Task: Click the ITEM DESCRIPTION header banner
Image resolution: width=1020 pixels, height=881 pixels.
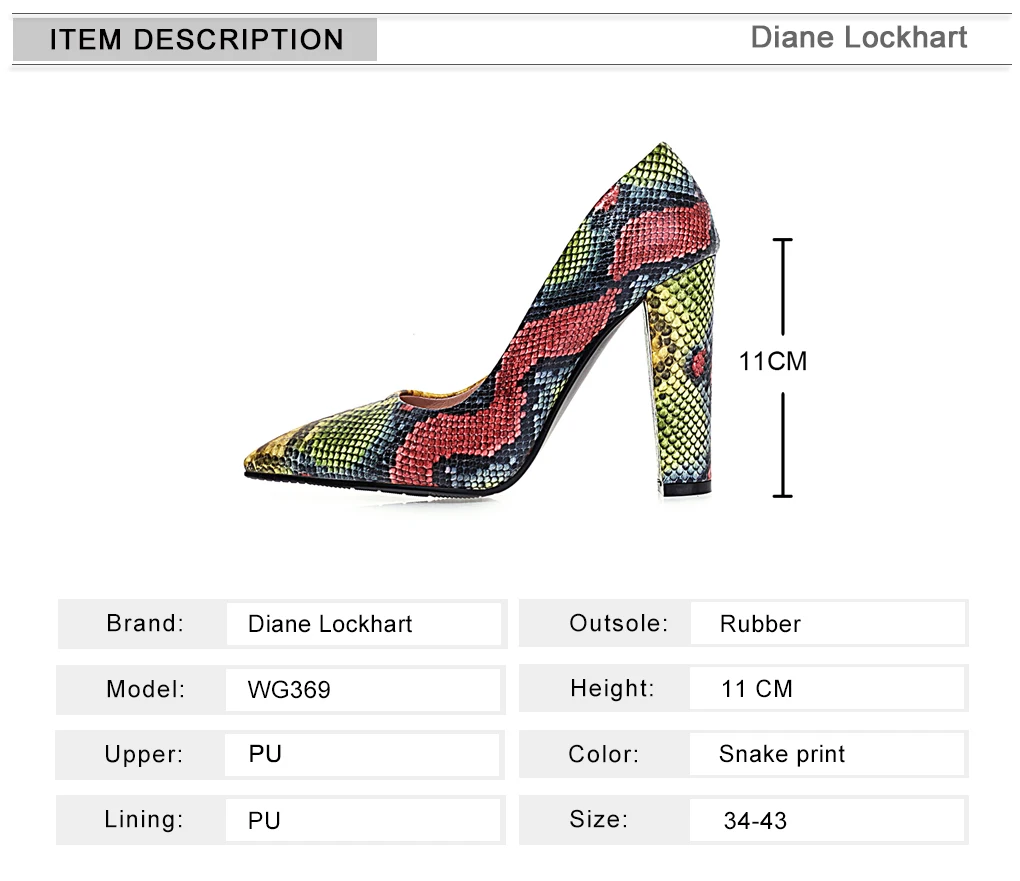Action: 196,40
